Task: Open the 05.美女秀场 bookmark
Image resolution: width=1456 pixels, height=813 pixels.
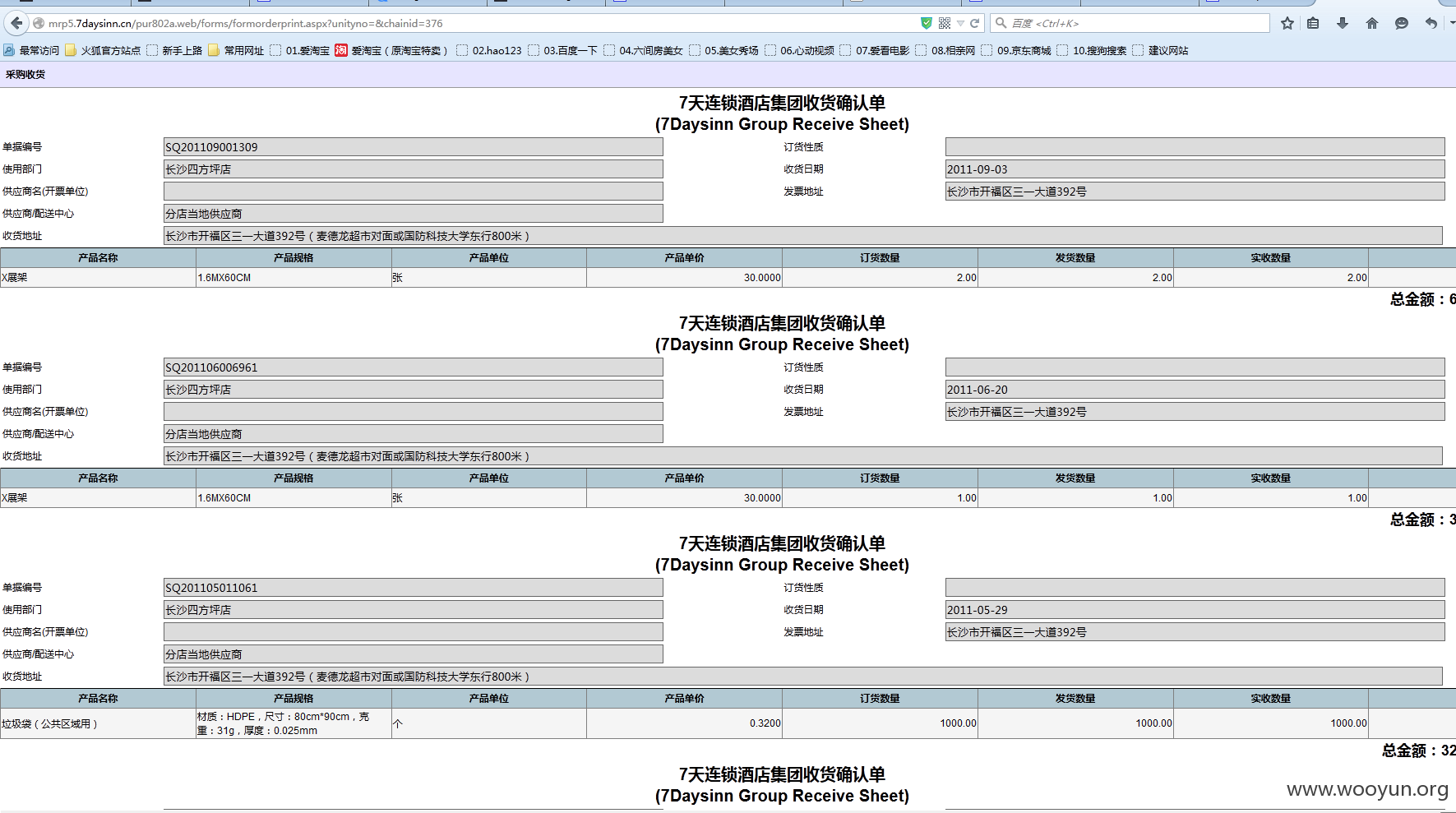Action: 724,51
